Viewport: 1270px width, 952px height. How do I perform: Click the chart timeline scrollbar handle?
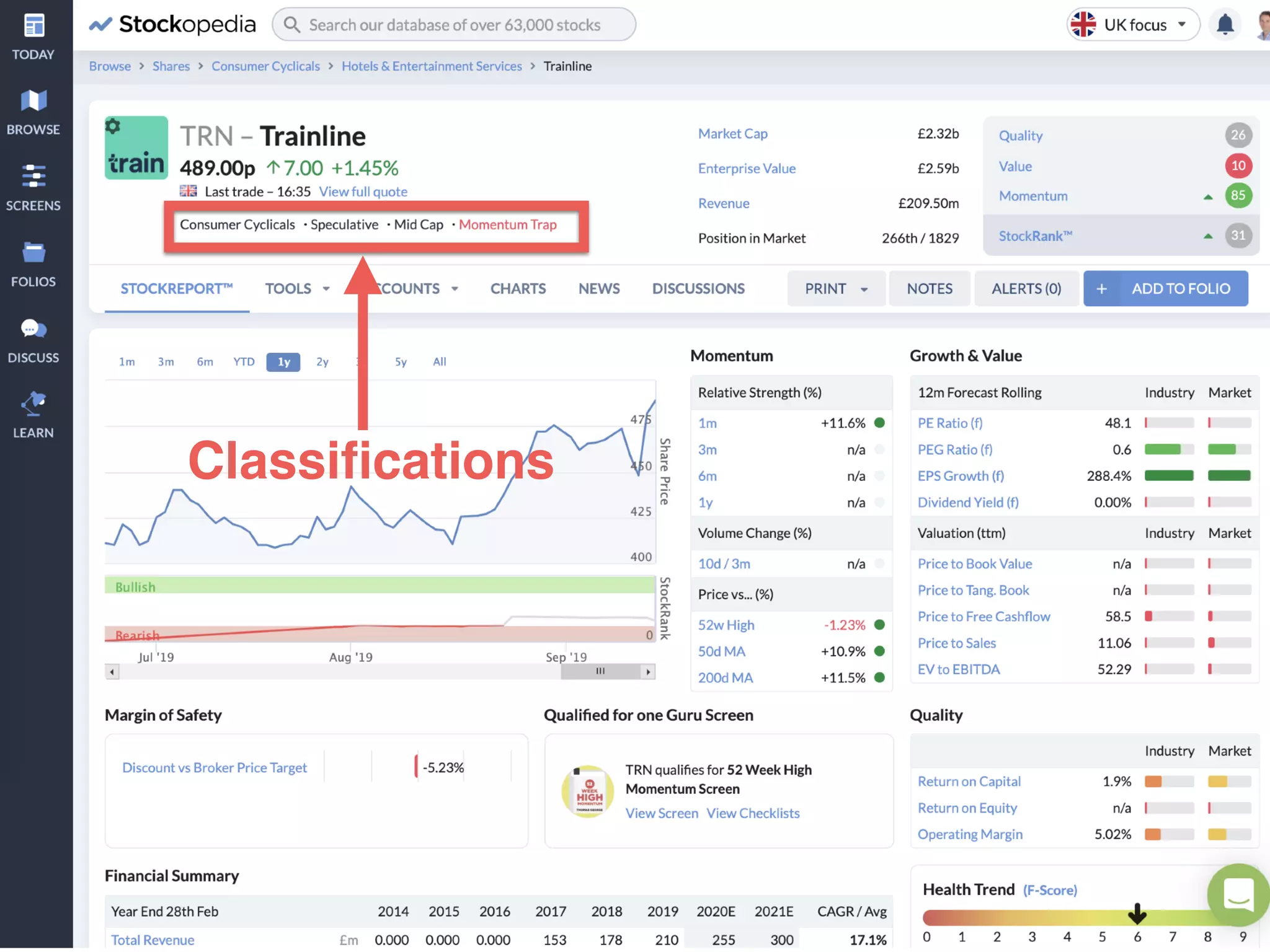600,671
